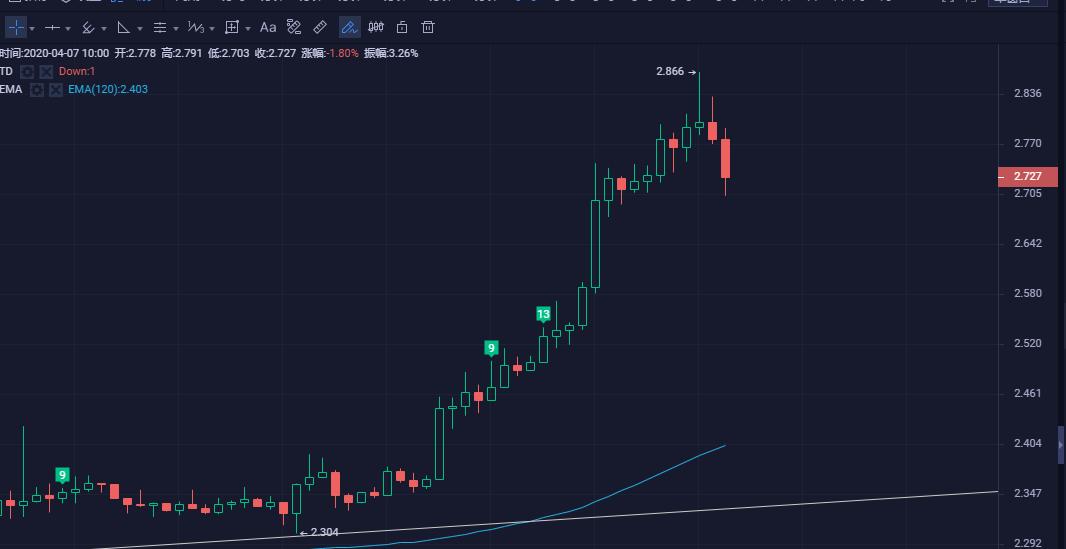The image size is (1066, 549).
Task: Expand the channel tool options arrow
Action: (x=103, y=29)
